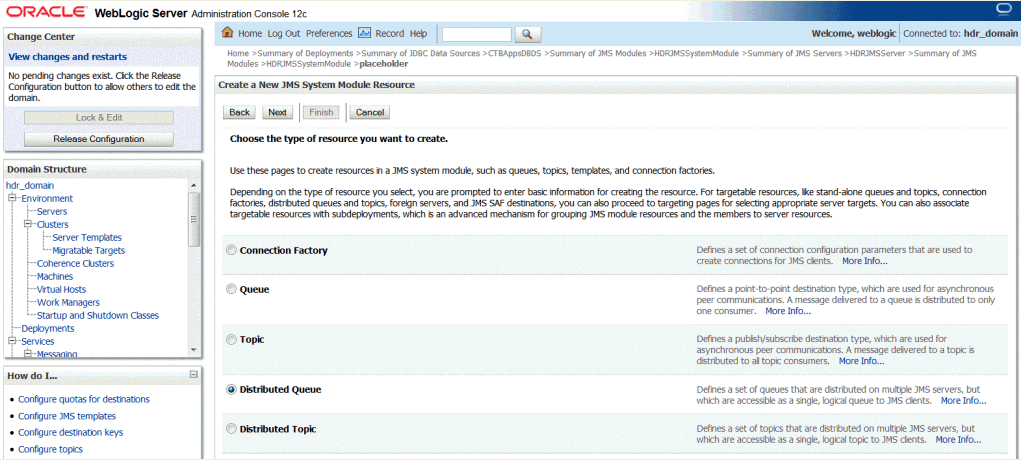This screenshot has width=1021, height=460.
Task: Click the Record chart icon
Action: [x=365, y=33]
